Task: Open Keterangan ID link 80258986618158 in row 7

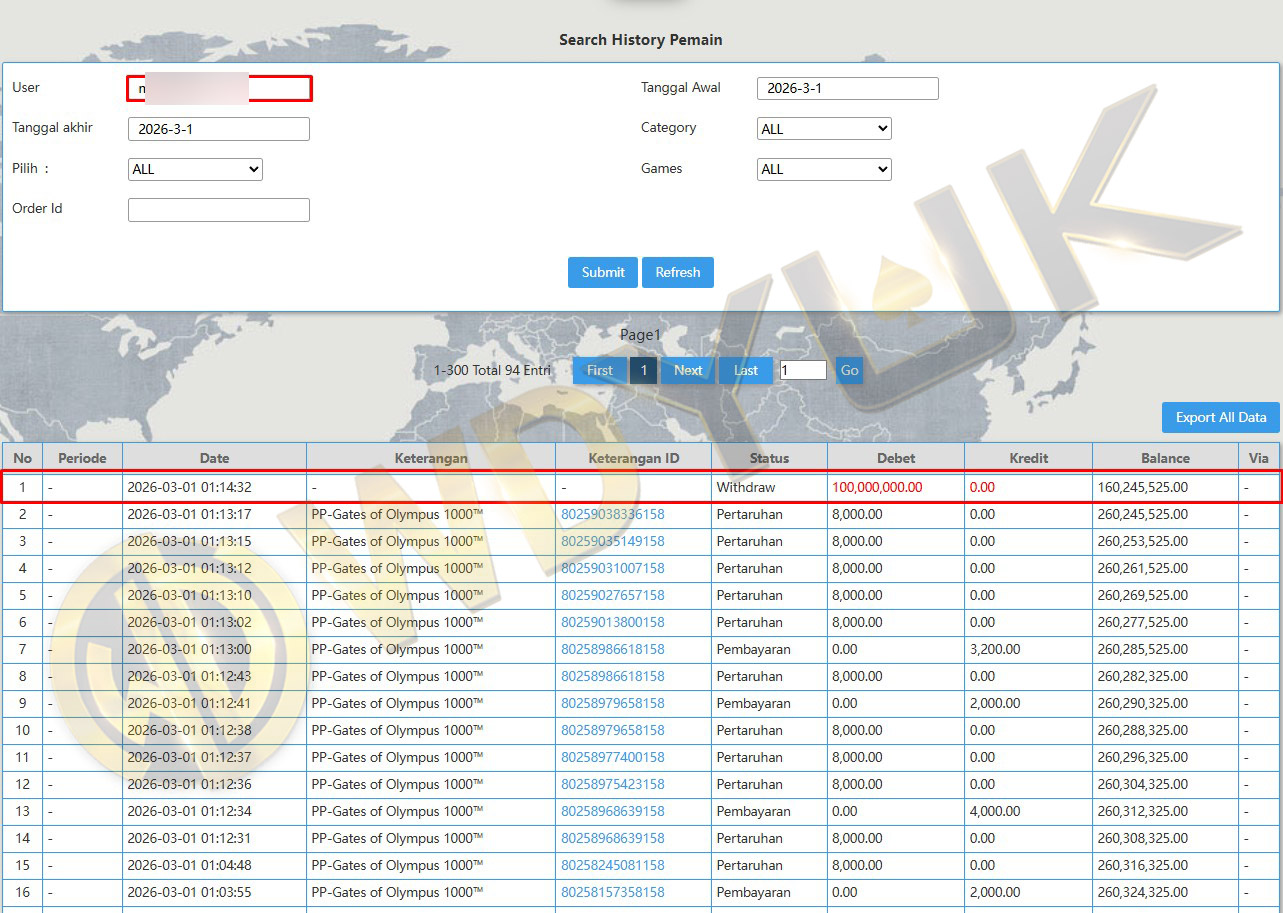Action: click(612, 649)
